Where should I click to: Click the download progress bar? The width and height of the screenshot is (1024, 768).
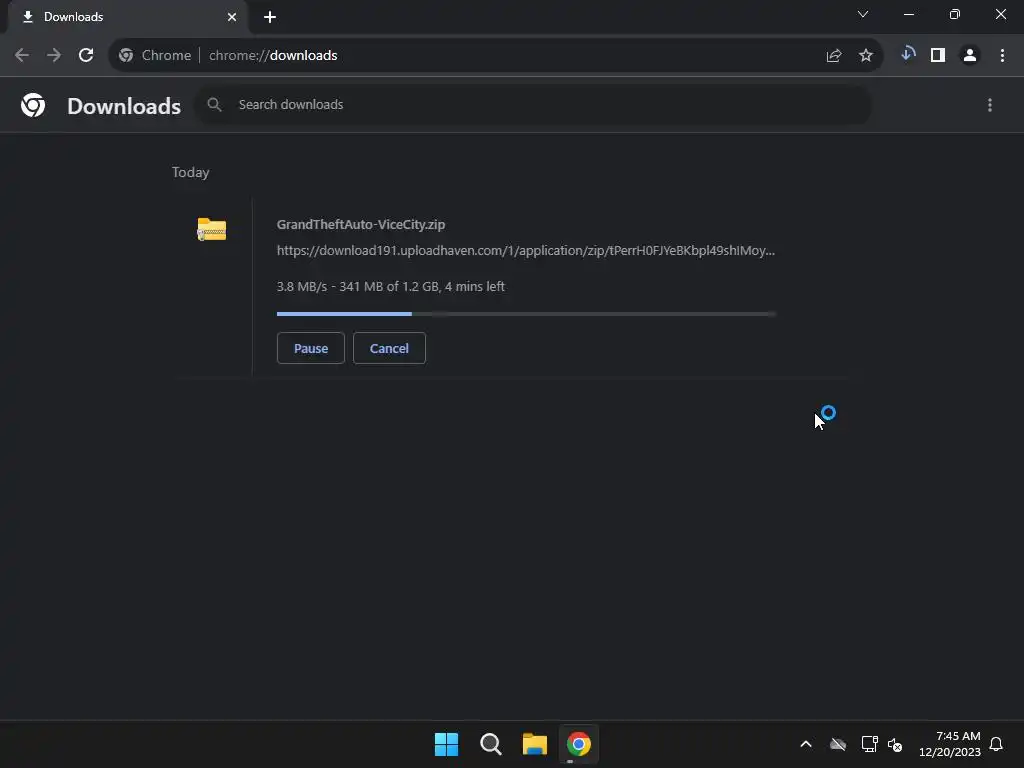(526, 314)
